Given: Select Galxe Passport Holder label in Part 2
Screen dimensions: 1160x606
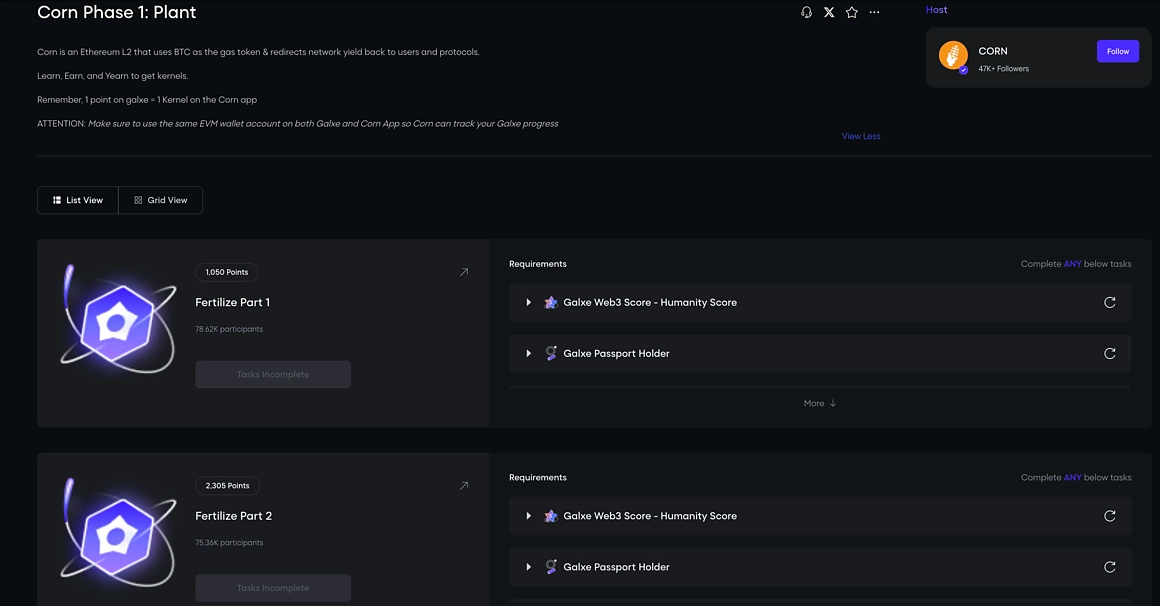Looking at the screenshot, I should 616,568.
